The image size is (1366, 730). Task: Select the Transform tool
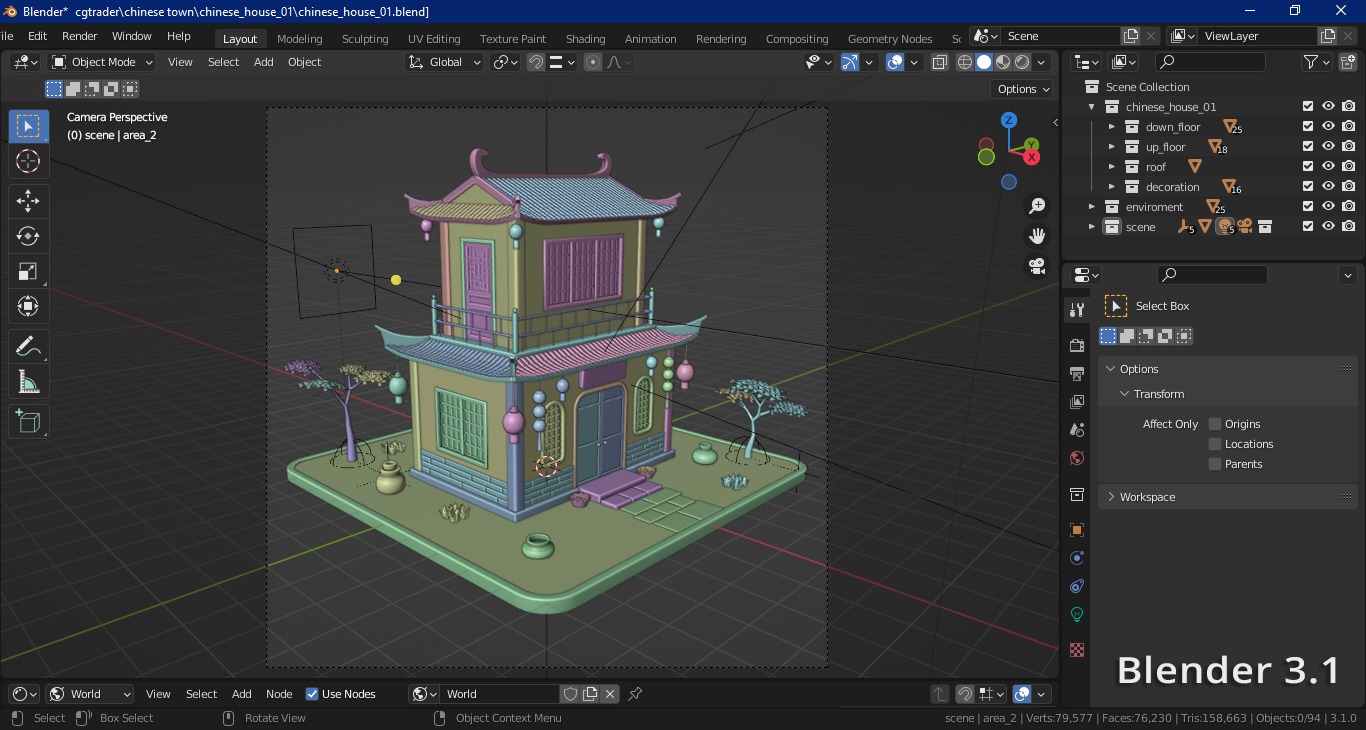28,306
